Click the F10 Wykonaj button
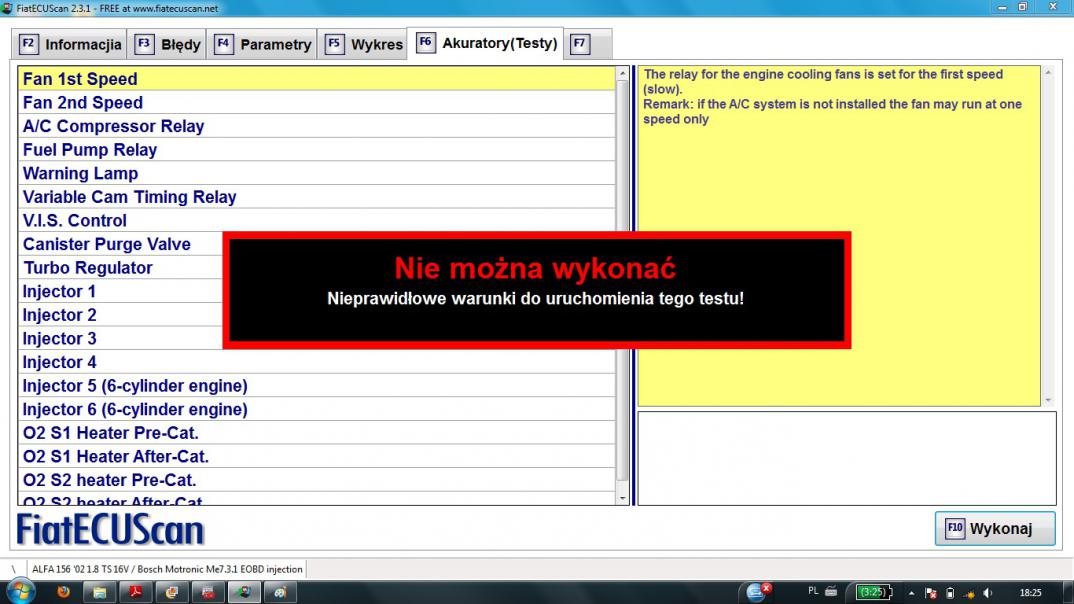 995,529
